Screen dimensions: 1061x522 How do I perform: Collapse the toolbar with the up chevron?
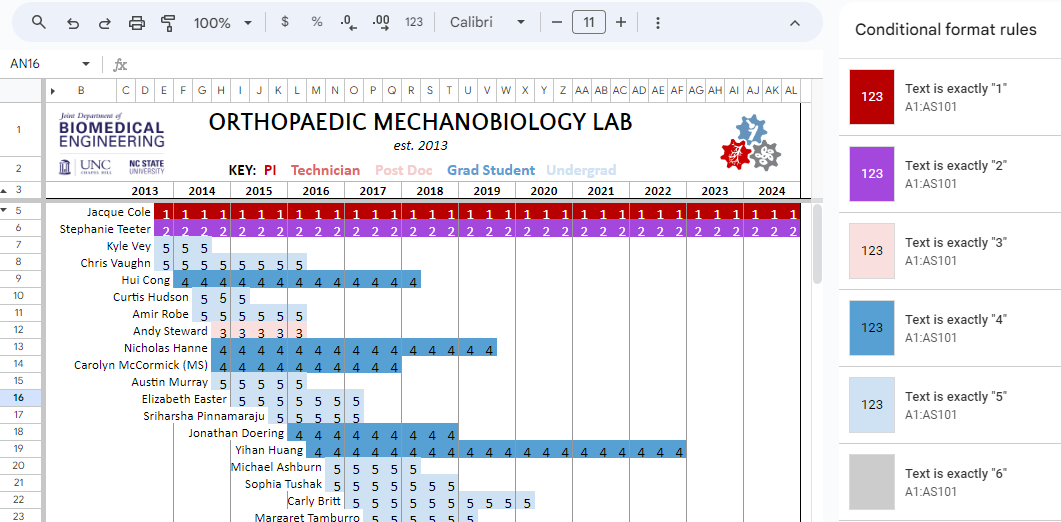pyautogui.click(x=795, y=22)
